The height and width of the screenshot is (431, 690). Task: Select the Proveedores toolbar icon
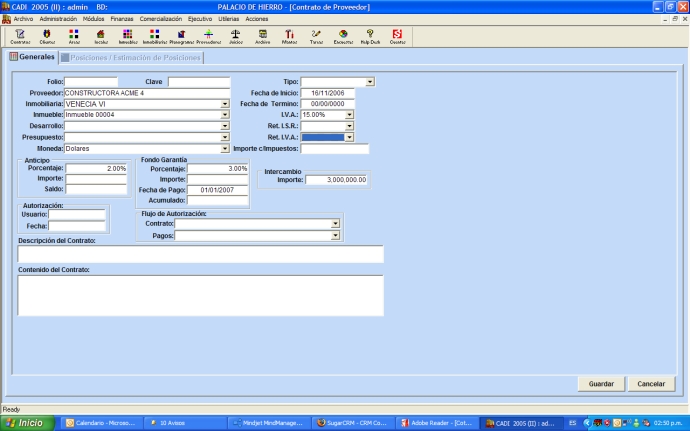(x=208, y=36)
